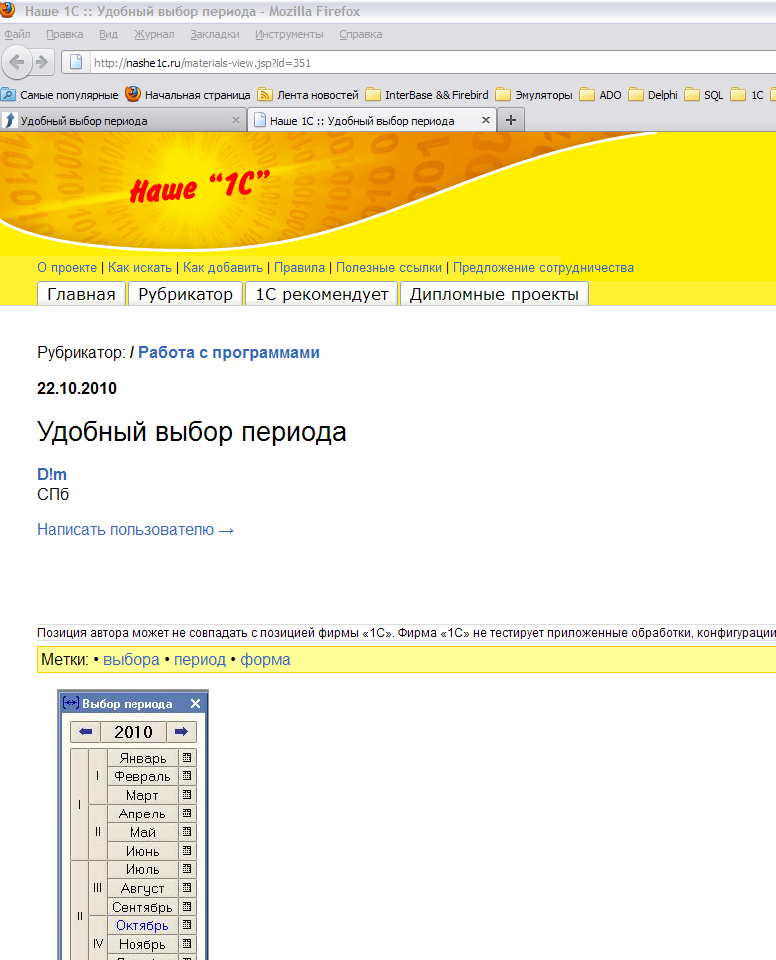Click the 'выбора' tag link

pos(131,659)
